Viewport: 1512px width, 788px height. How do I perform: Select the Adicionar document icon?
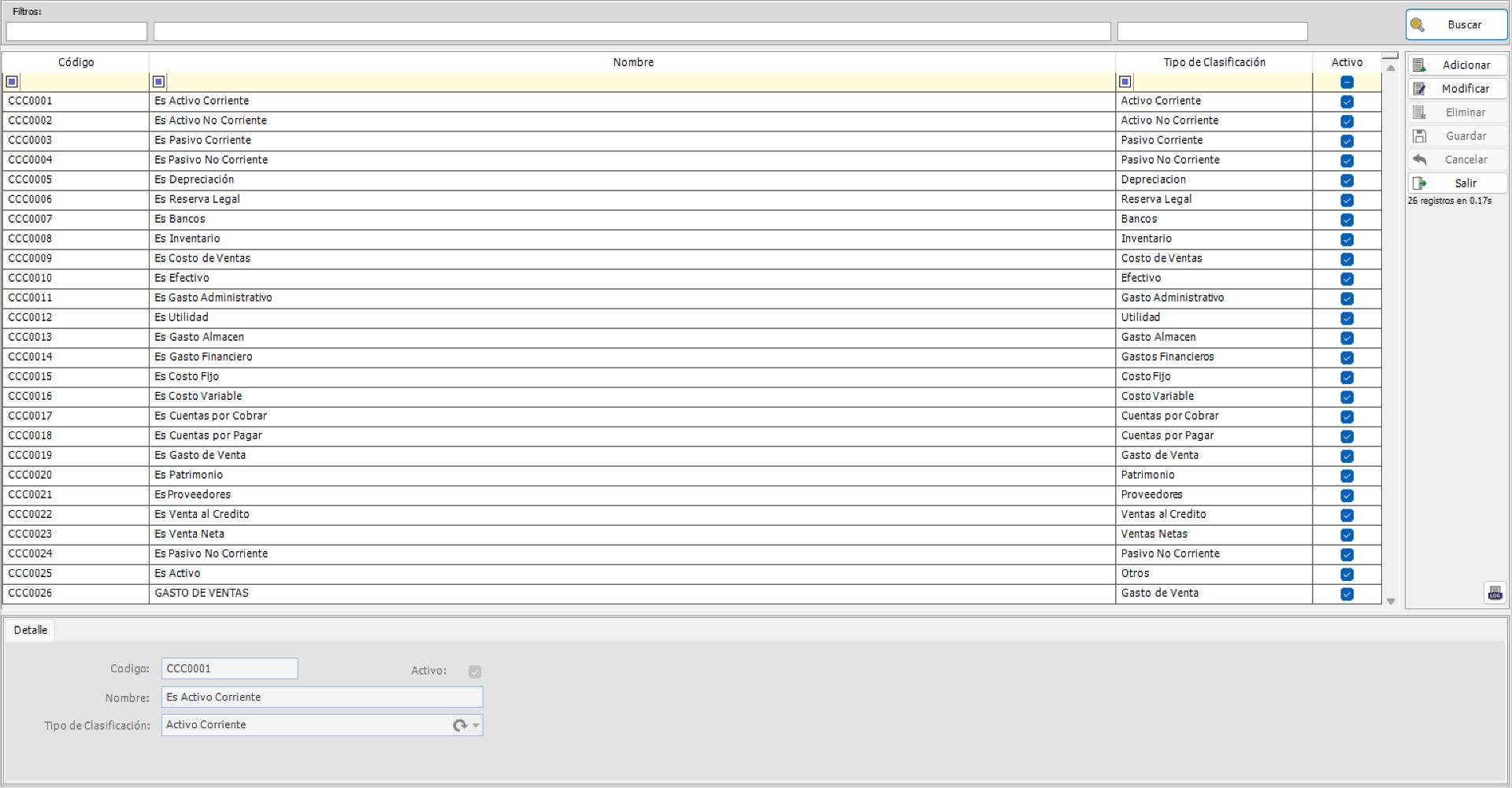coord(1421,65)
